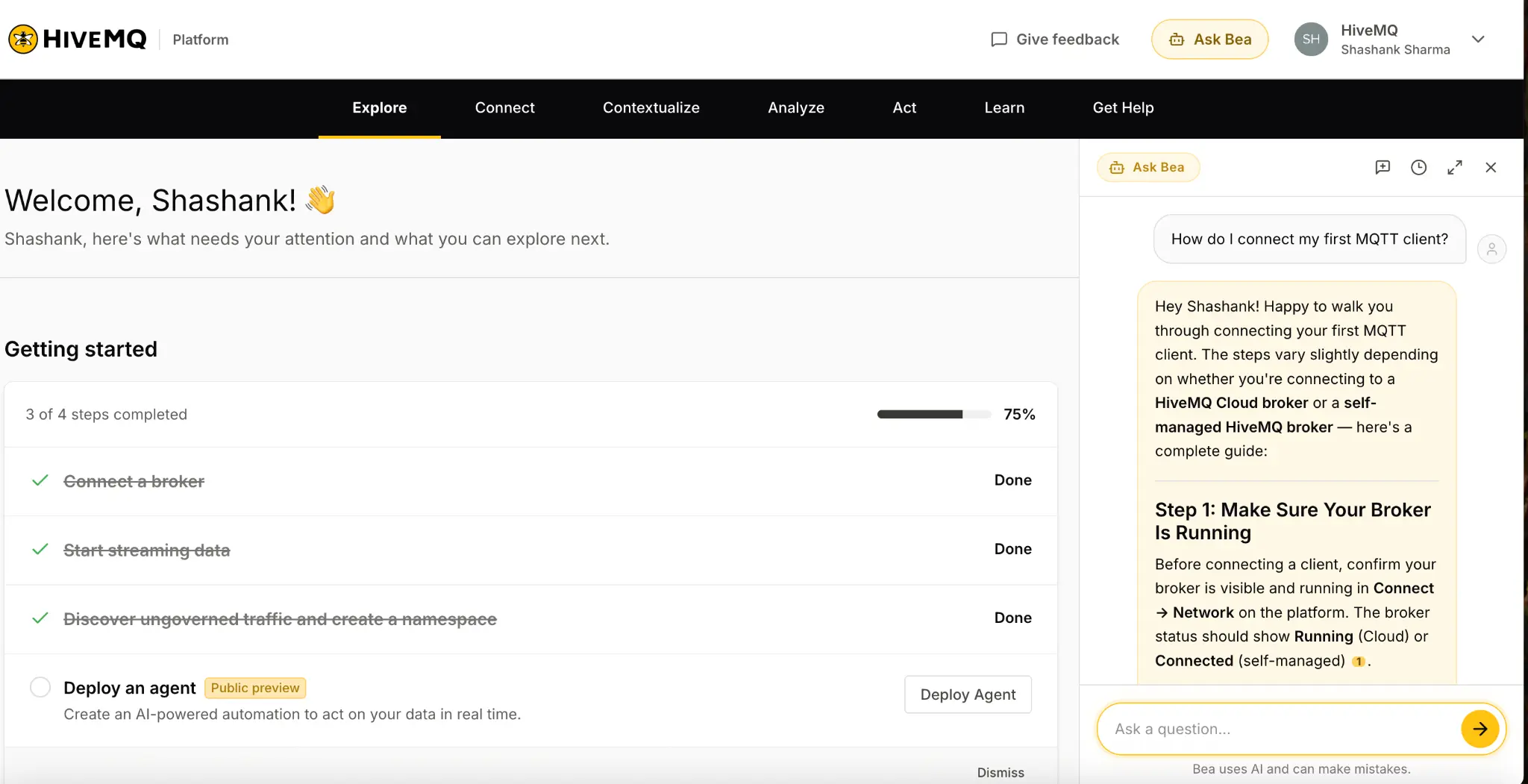This screenshot has width=1528, height=784.
Task: Open Ask Bea from the header button
Action: point(1209,40)
